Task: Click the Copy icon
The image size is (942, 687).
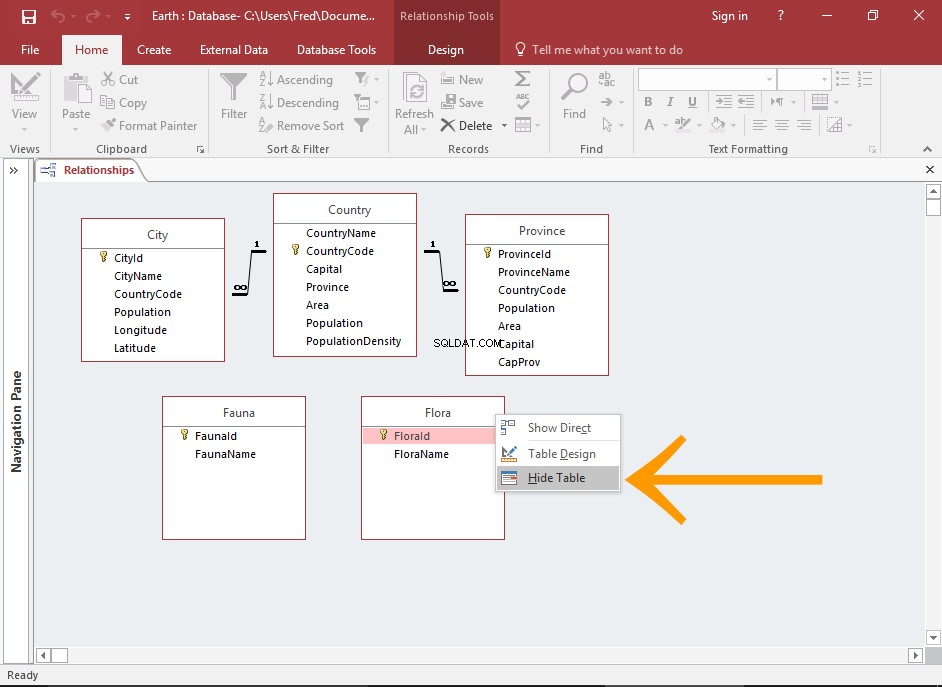Action: [108, 102]
